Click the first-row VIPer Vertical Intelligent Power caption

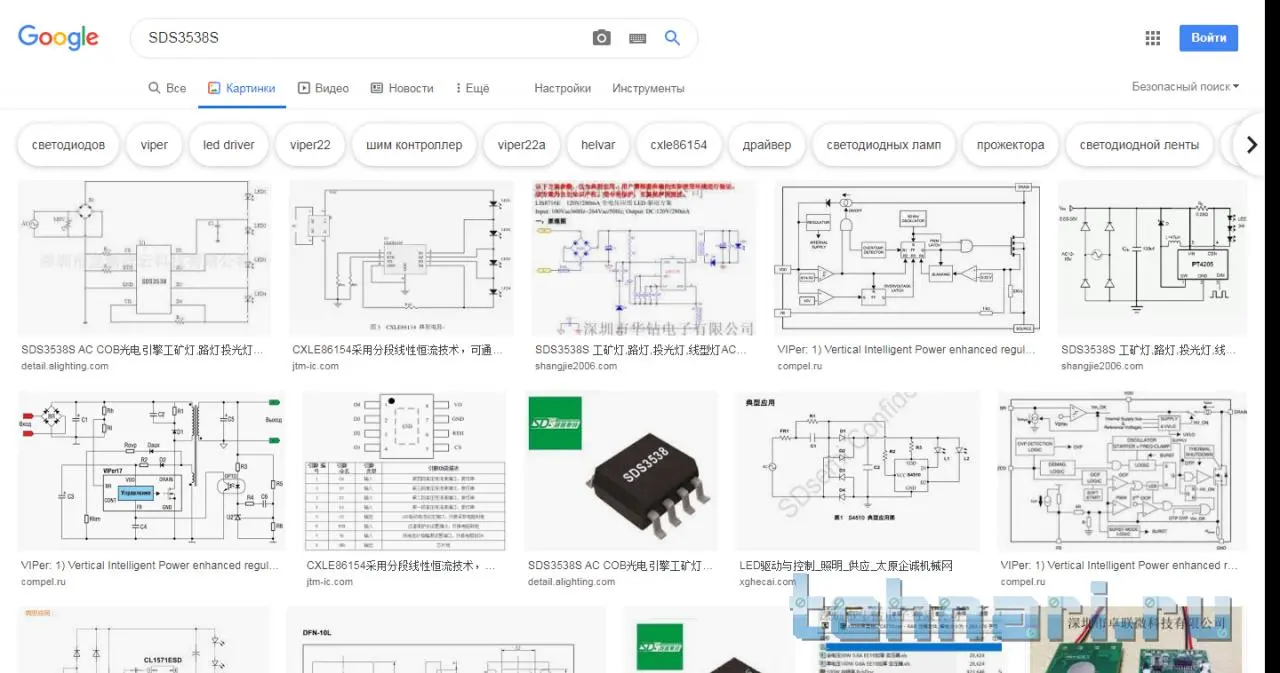coord(907,350)
